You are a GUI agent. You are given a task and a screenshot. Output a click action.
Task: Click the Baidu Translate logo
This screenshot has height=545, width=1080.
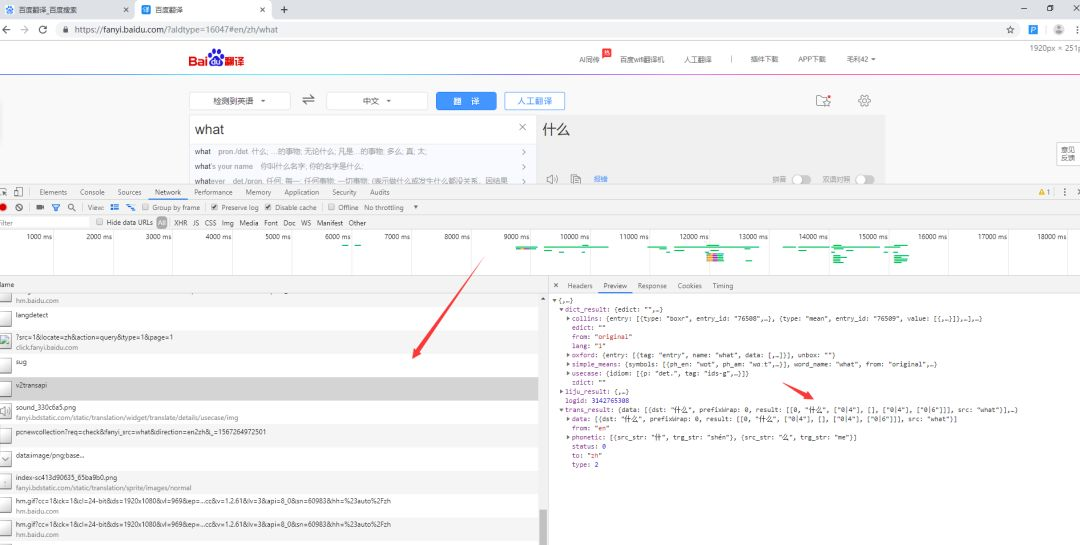[x=216, y=59]
